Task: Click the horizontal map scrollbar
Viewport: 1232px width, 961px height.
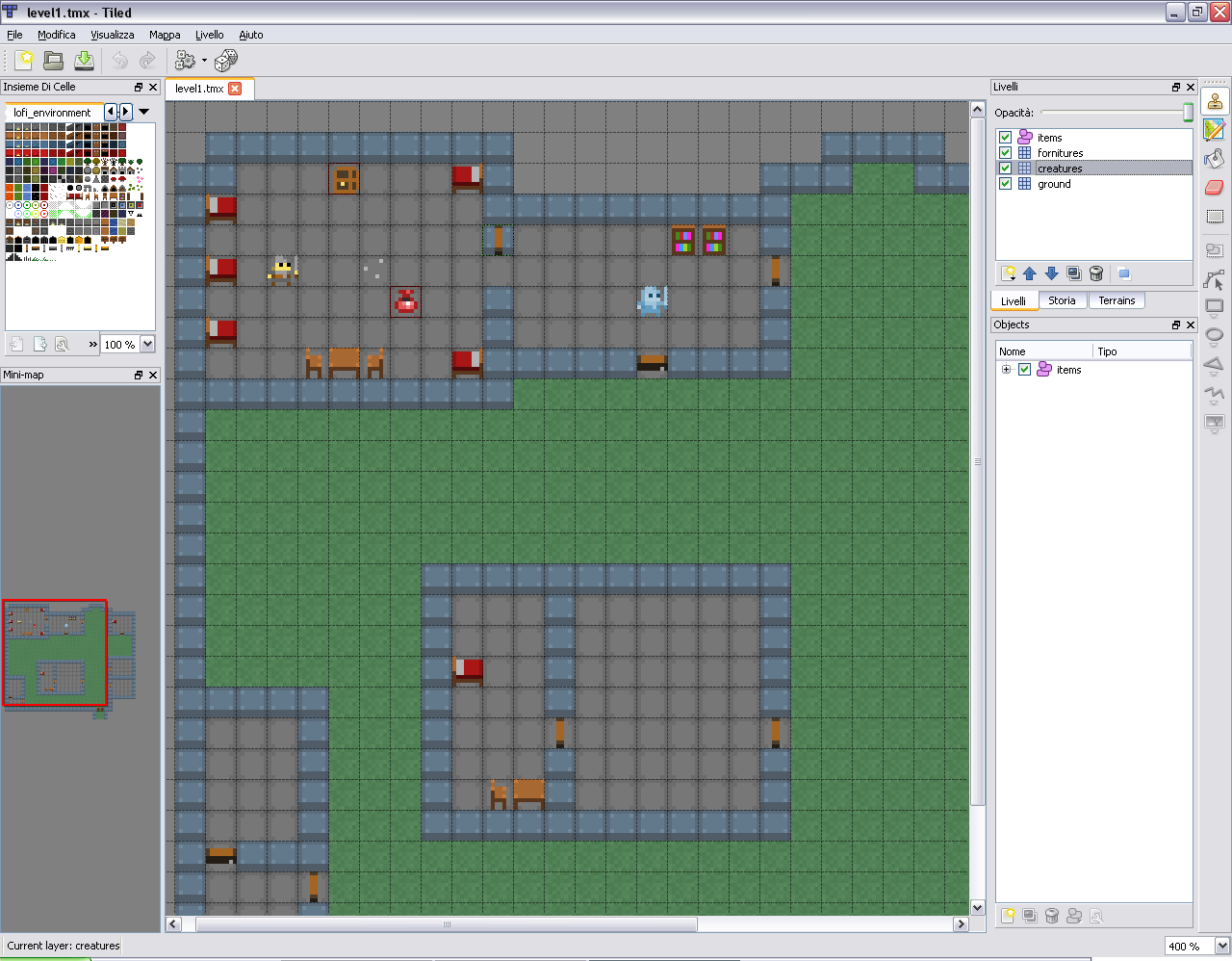Action: click(x=446, y=924)
